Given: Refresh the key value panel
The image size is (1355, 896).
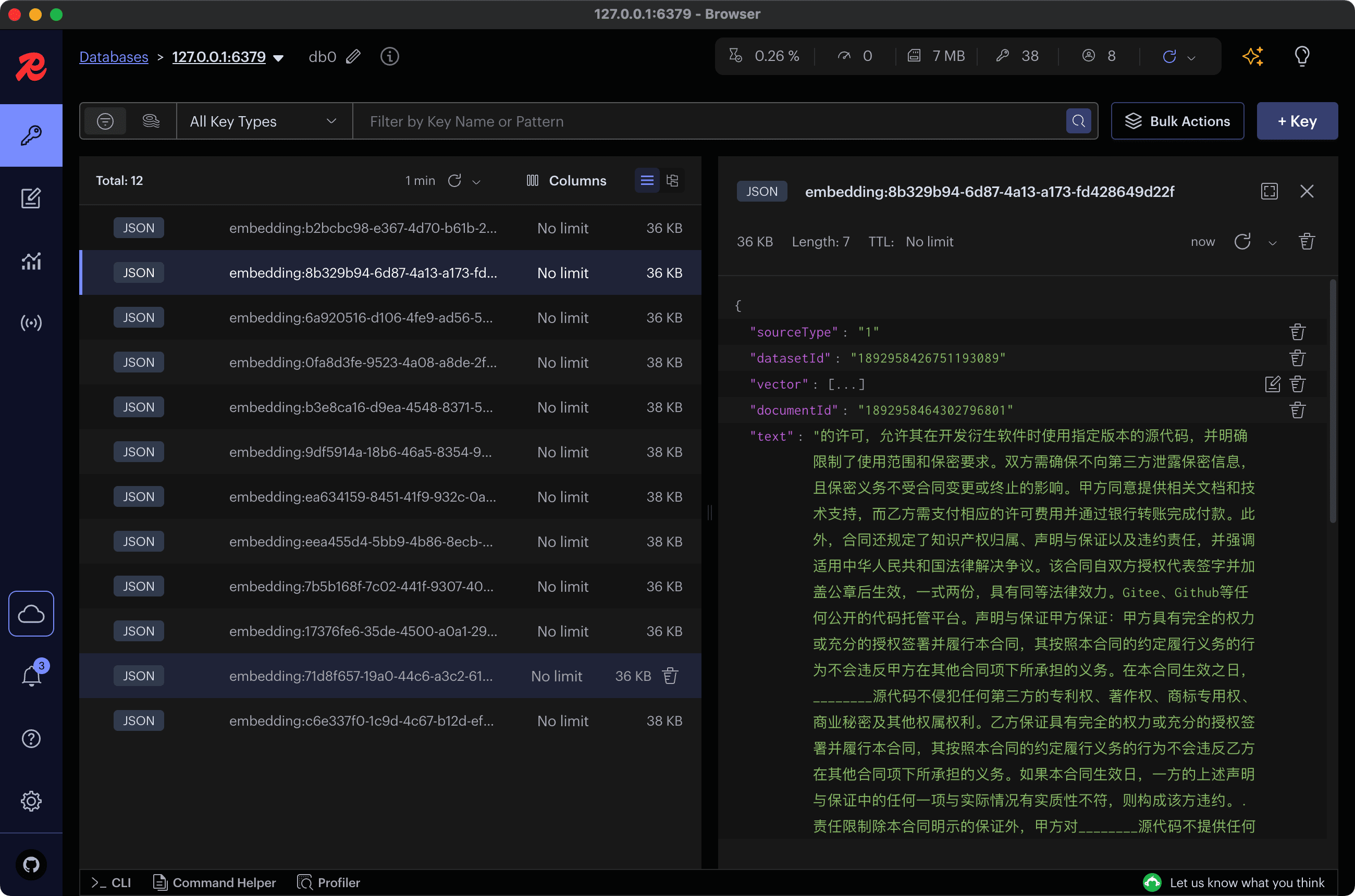Looking at the screenshot, I should click(x=1242, y=242).
